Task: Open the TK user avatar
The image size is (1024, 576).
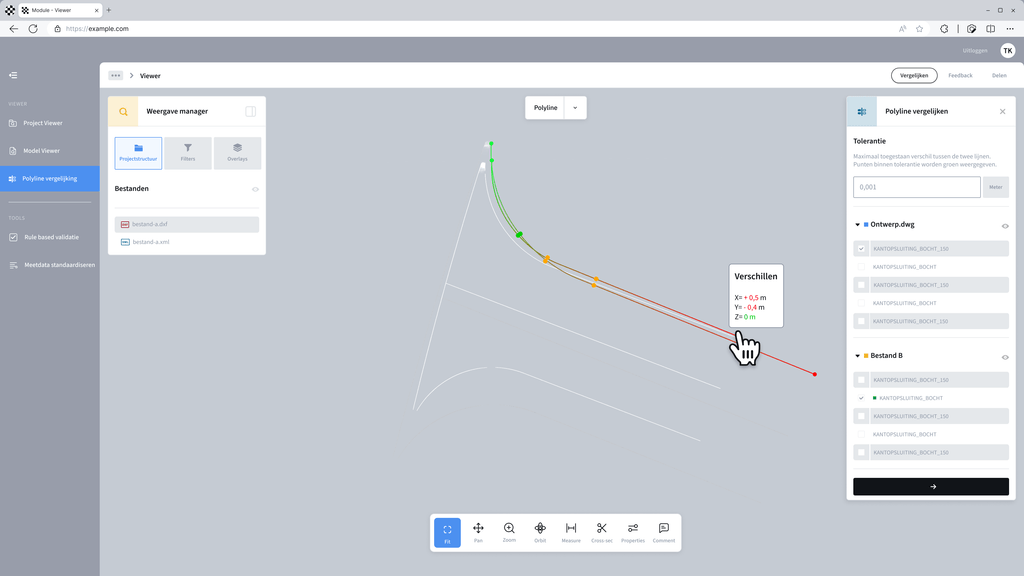Action: [x=1008, y=50]
